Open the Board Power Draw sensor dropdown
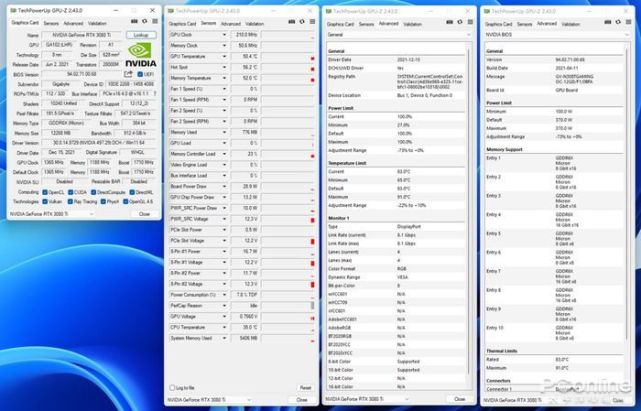The image size is (641, 411). pos(224,186)
